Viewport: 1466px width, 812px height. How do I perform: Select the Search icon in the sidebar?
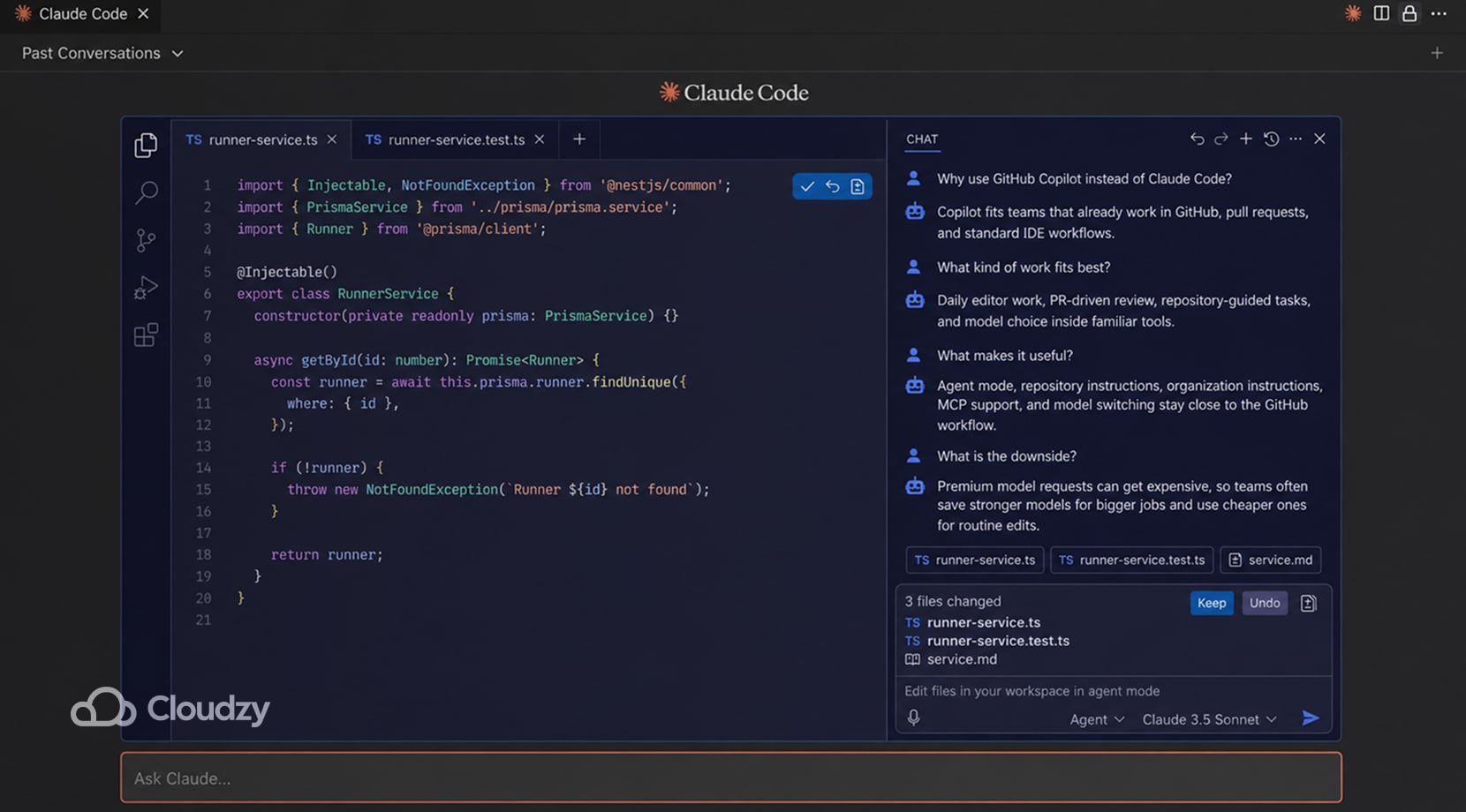pyautogui.click(x=145, y=192)
